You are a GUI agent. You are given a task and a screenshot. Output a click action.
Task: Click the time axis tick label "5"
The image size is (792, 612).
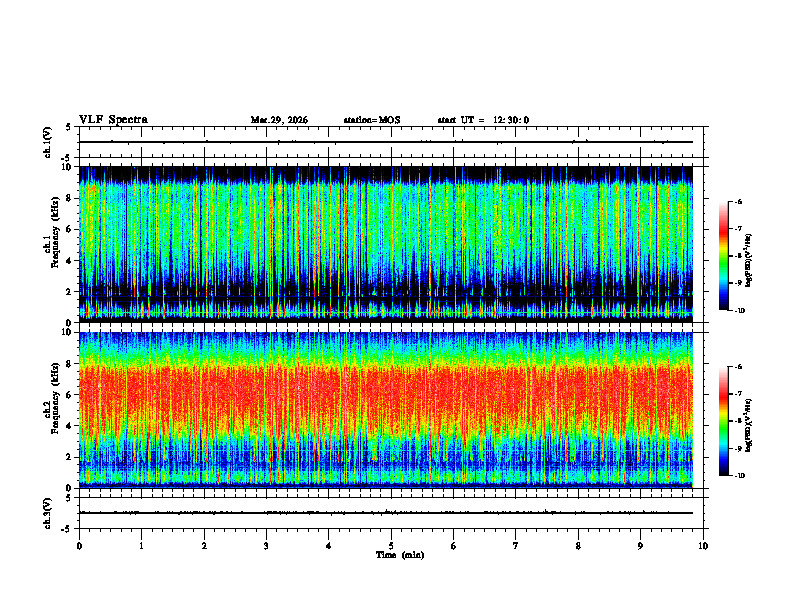(x=391, y=546)
